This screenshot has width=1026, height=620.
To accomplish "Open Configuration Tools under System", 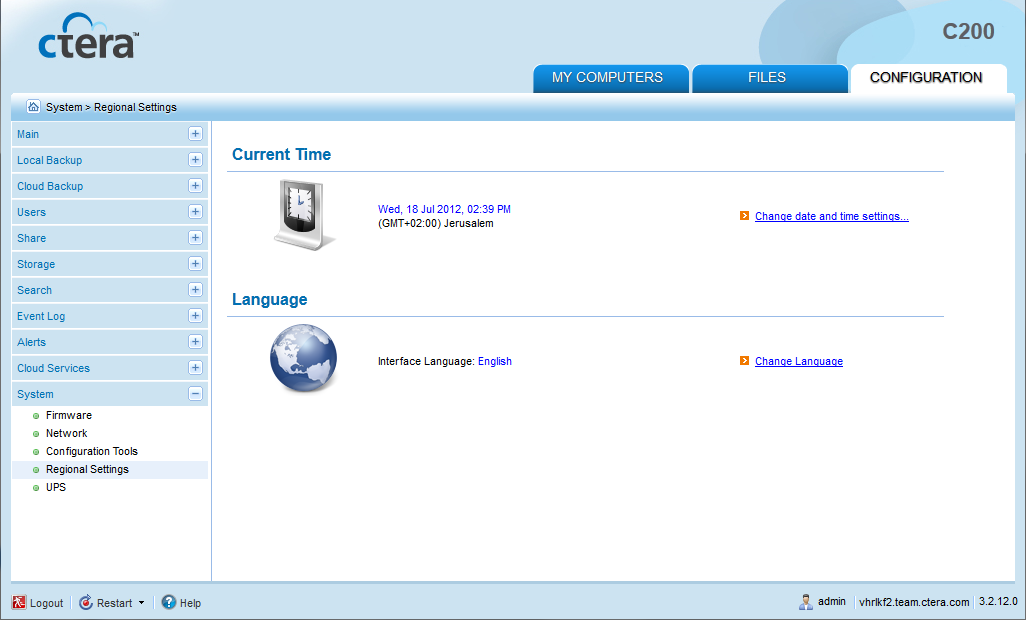I will [92, 451].
